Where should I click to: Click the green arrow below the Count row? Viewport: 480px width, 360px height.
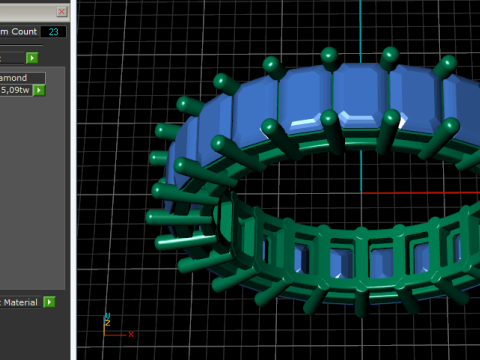(32, 58)
